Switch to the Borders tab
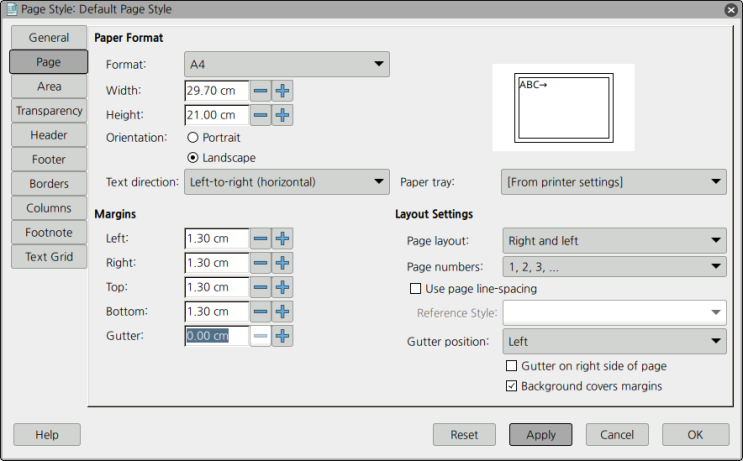 [49, 184]
